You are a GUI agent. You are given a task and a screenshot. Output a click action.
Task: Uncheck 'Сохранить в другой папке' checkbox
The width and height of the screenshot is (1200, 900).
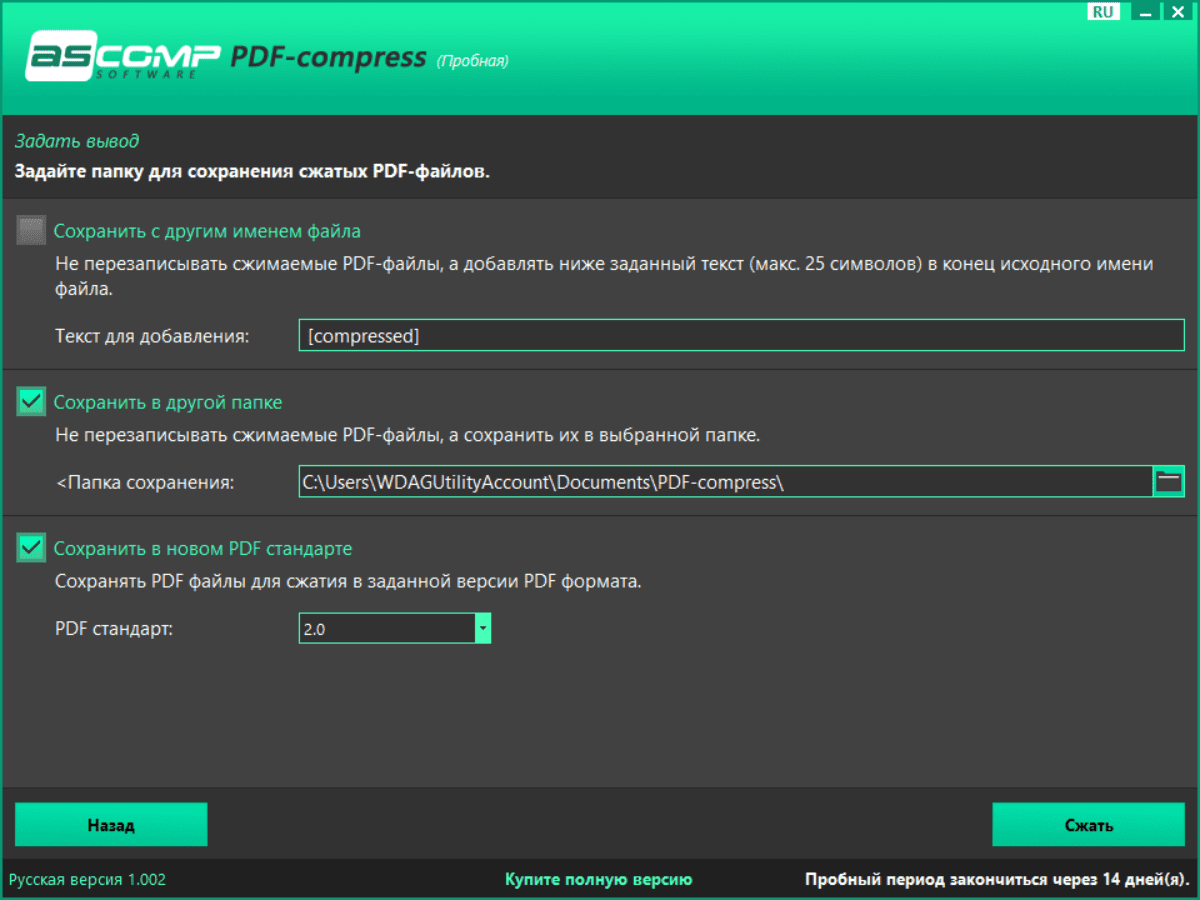point(32,402)
